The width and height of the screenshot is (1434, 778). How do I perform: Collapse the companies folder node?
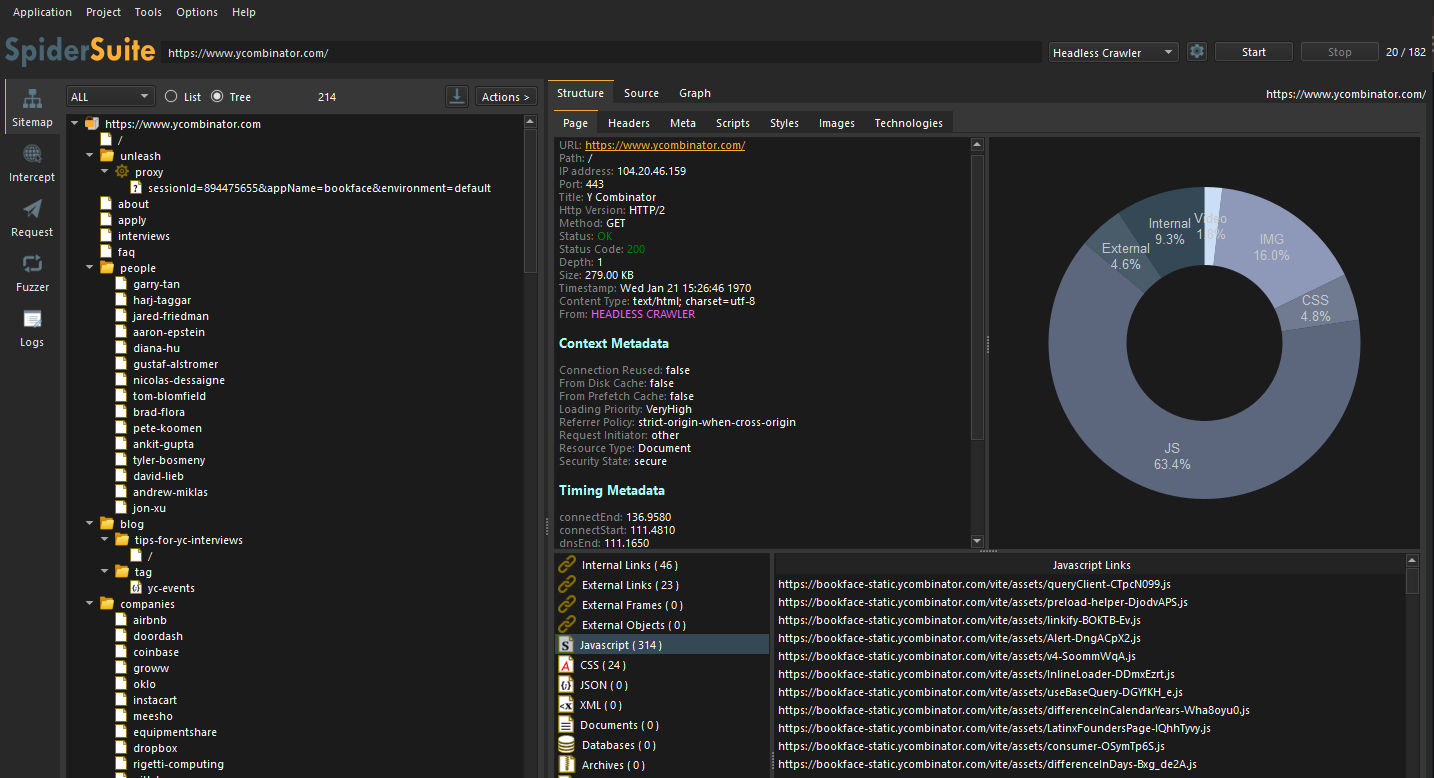tap(90, 604)
